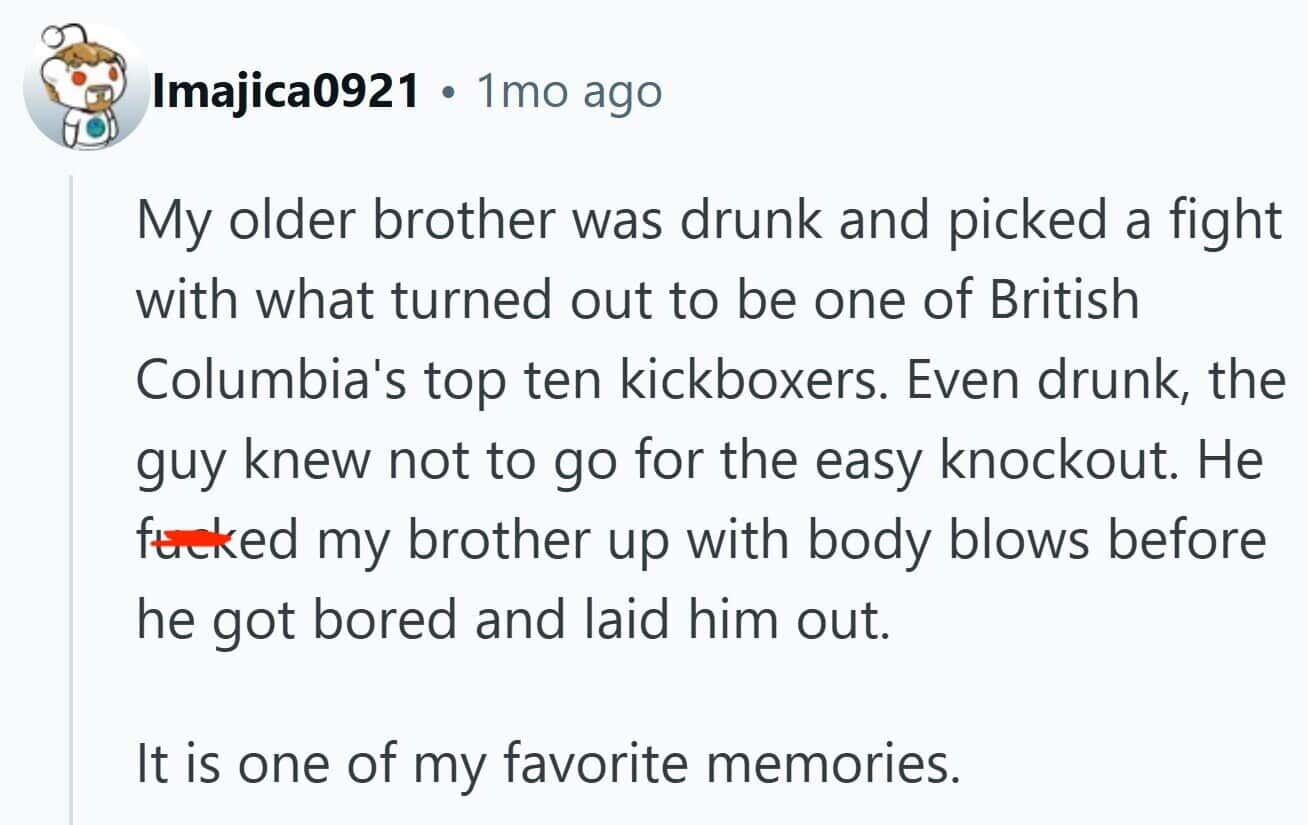Click the words "British" in the comment text
Viewport: 1308px width, 825px height.
tap(1064, 300)
